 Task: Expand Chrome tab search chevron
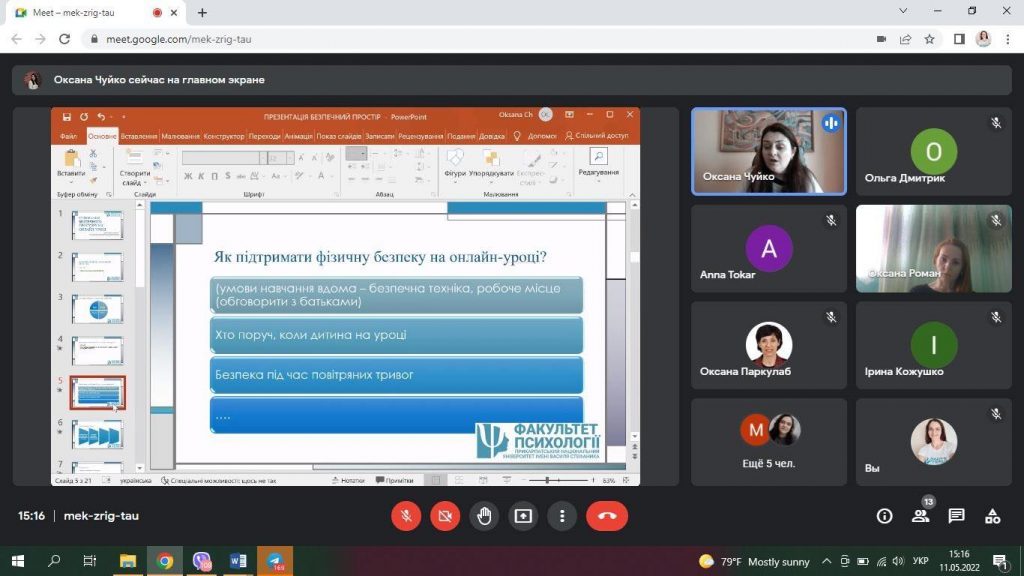(904, 11)
